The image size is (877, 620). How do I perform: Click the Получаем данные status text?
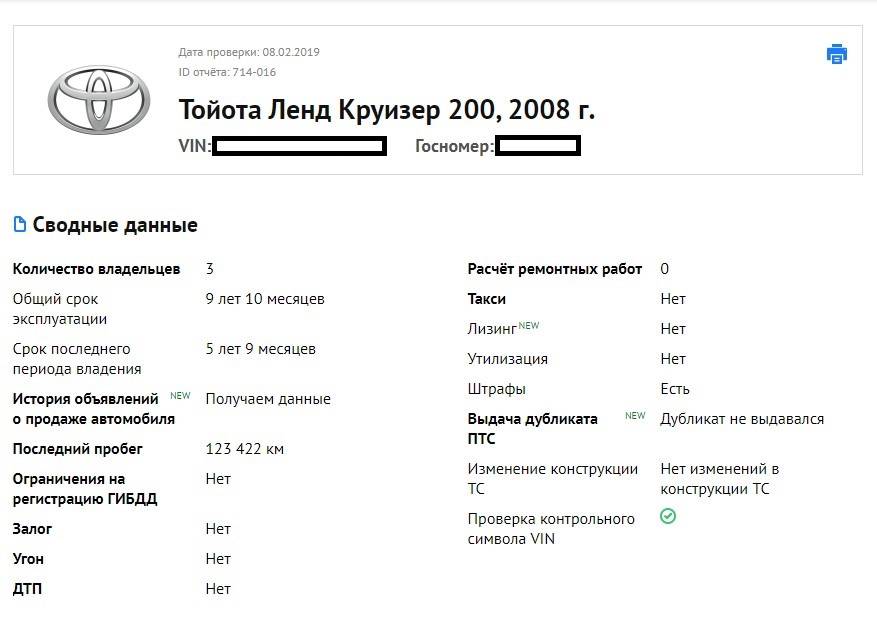pyautogui.click(x=267, y=399)
